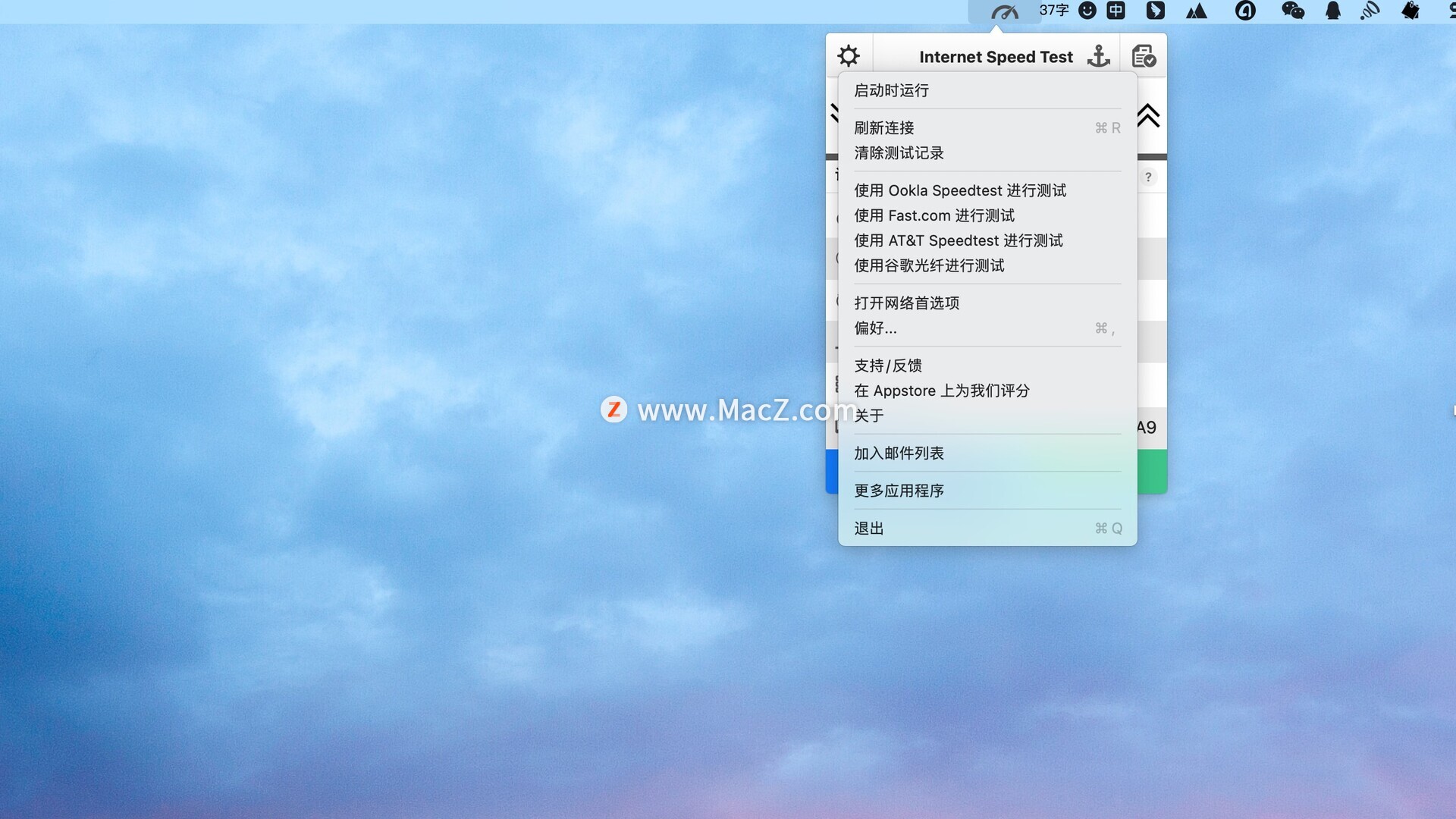The width and height of the screenshot is (1456, 819).
Task: Click the 37字 word count item
Action: point(1053,11)
